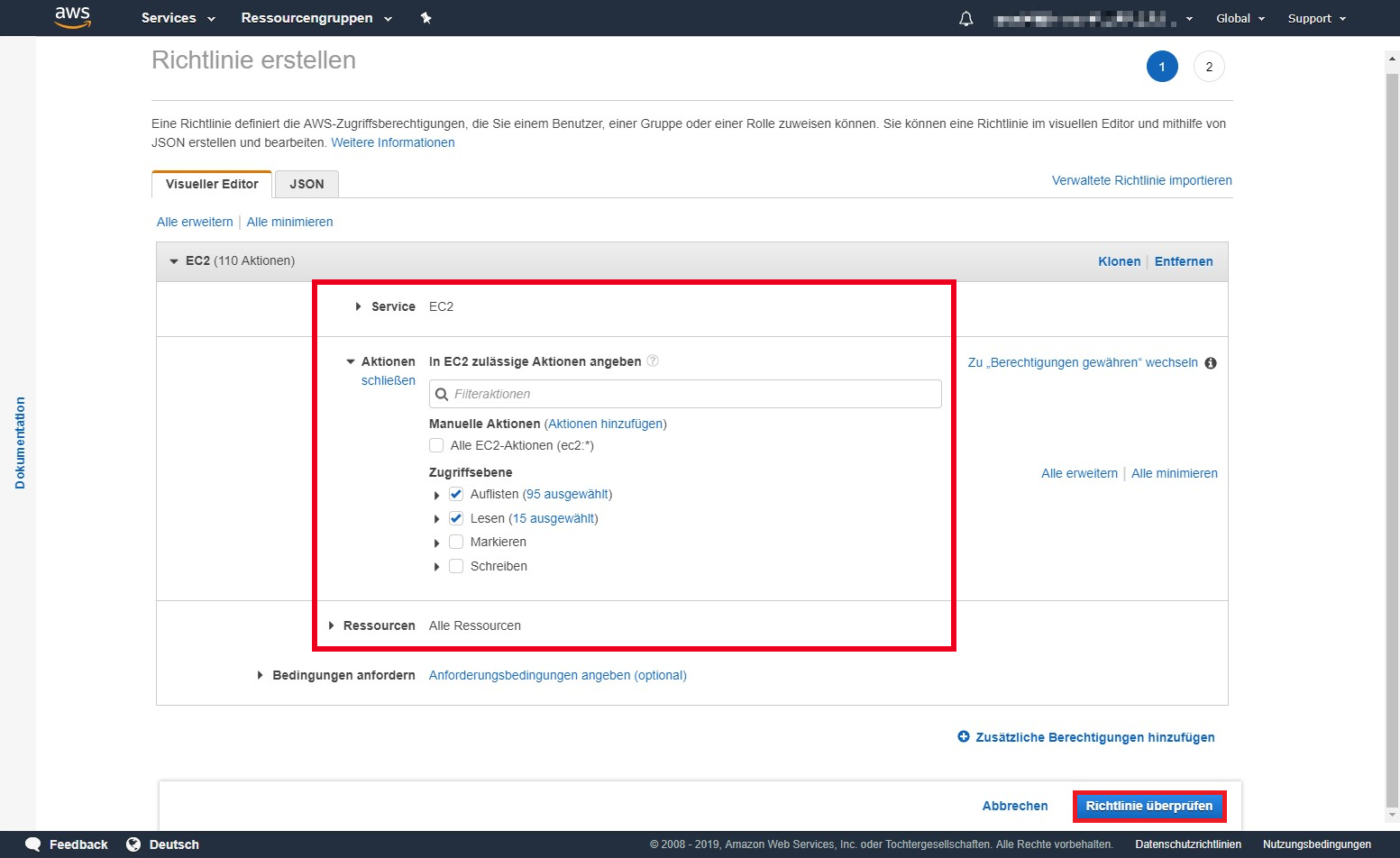This screenshot has height=858, width=1400.
Task: Go to step 1 indicator
Action: [x=1162, y=67]
